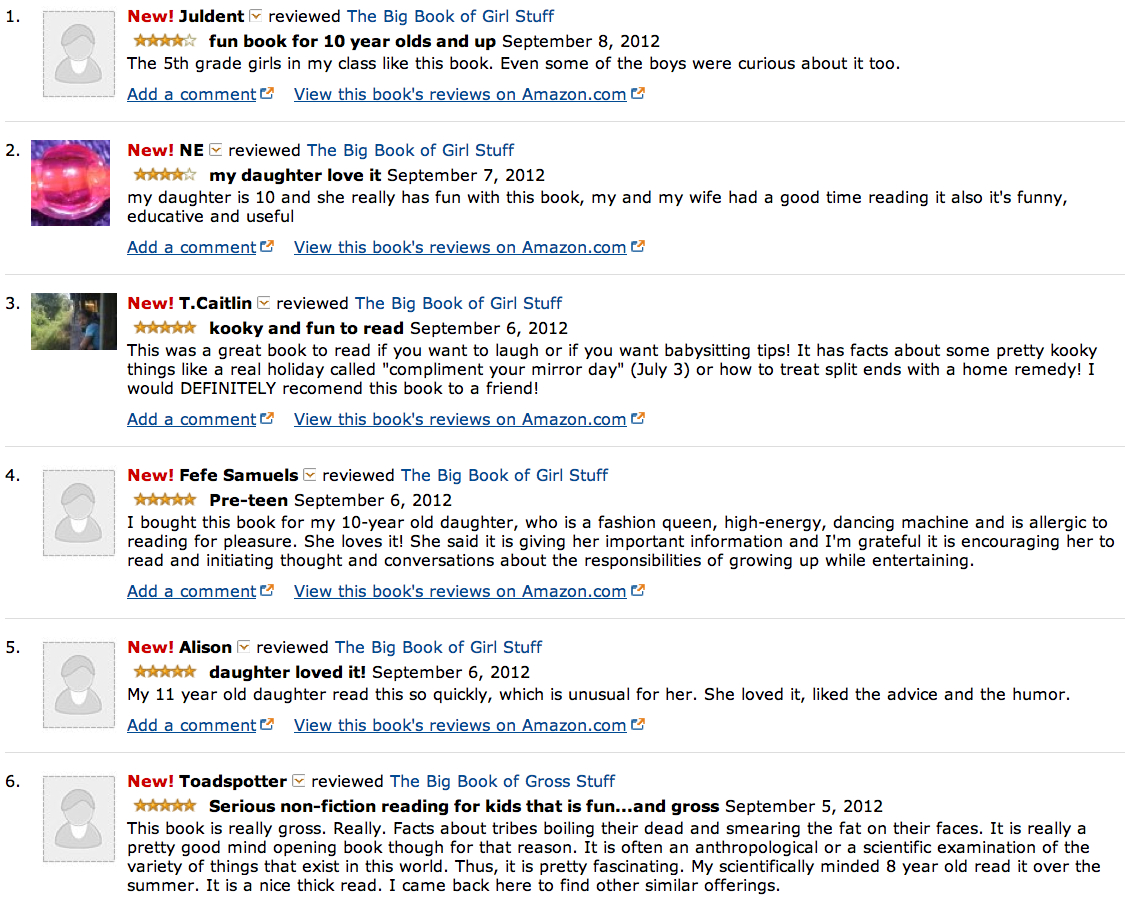Viewport: 1125px width, 902px height.
Task: Open reviewer profile for Alison
Action: pyautogui.click(x=205, y=647)
